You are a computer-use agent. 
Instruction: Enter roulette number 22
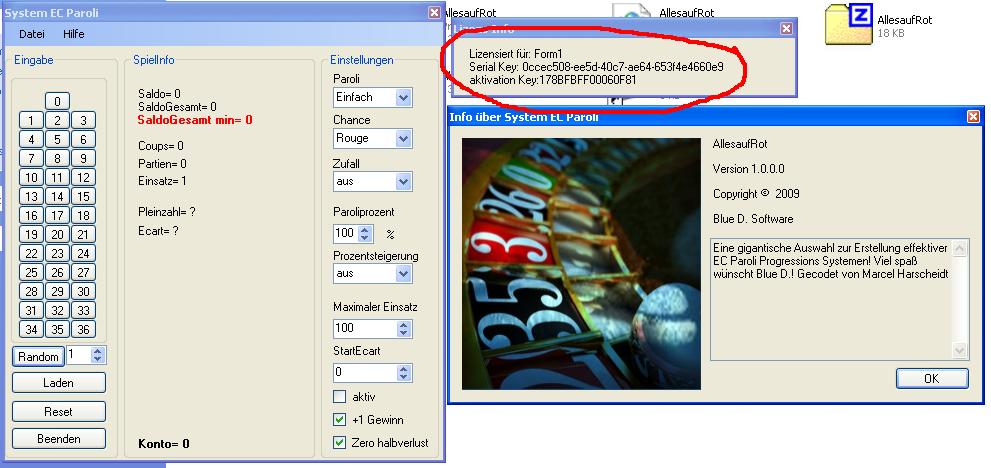point(32,254)
